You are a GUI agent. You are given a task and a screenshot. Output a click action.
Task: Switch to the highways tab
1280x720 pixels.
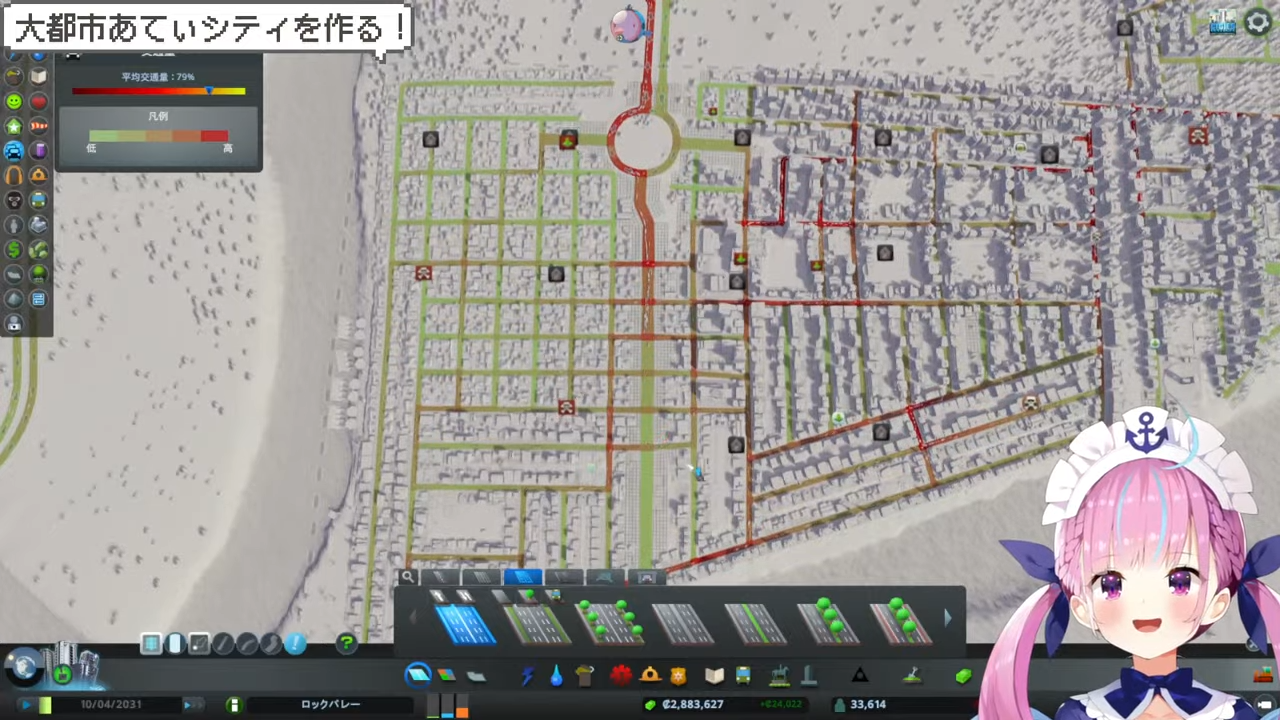point(563,577)
